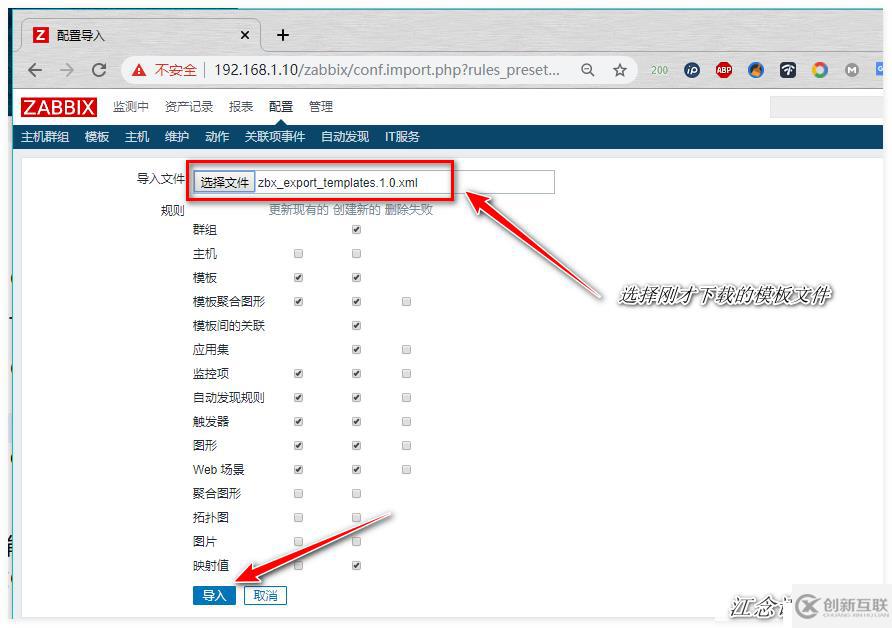The height and width of the screenshot is (628, 892).
Task: Click the Zabbix search field at top right
Action: pos(826,107)
